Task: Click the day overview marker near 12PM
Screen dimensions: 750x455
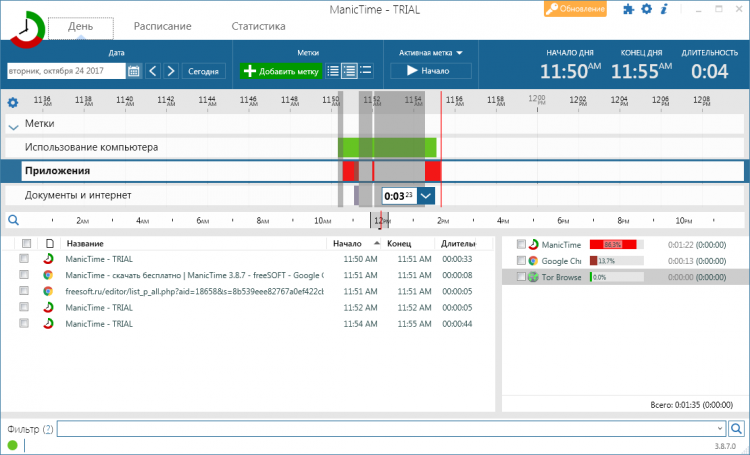Action: click(x=380, y=220)
